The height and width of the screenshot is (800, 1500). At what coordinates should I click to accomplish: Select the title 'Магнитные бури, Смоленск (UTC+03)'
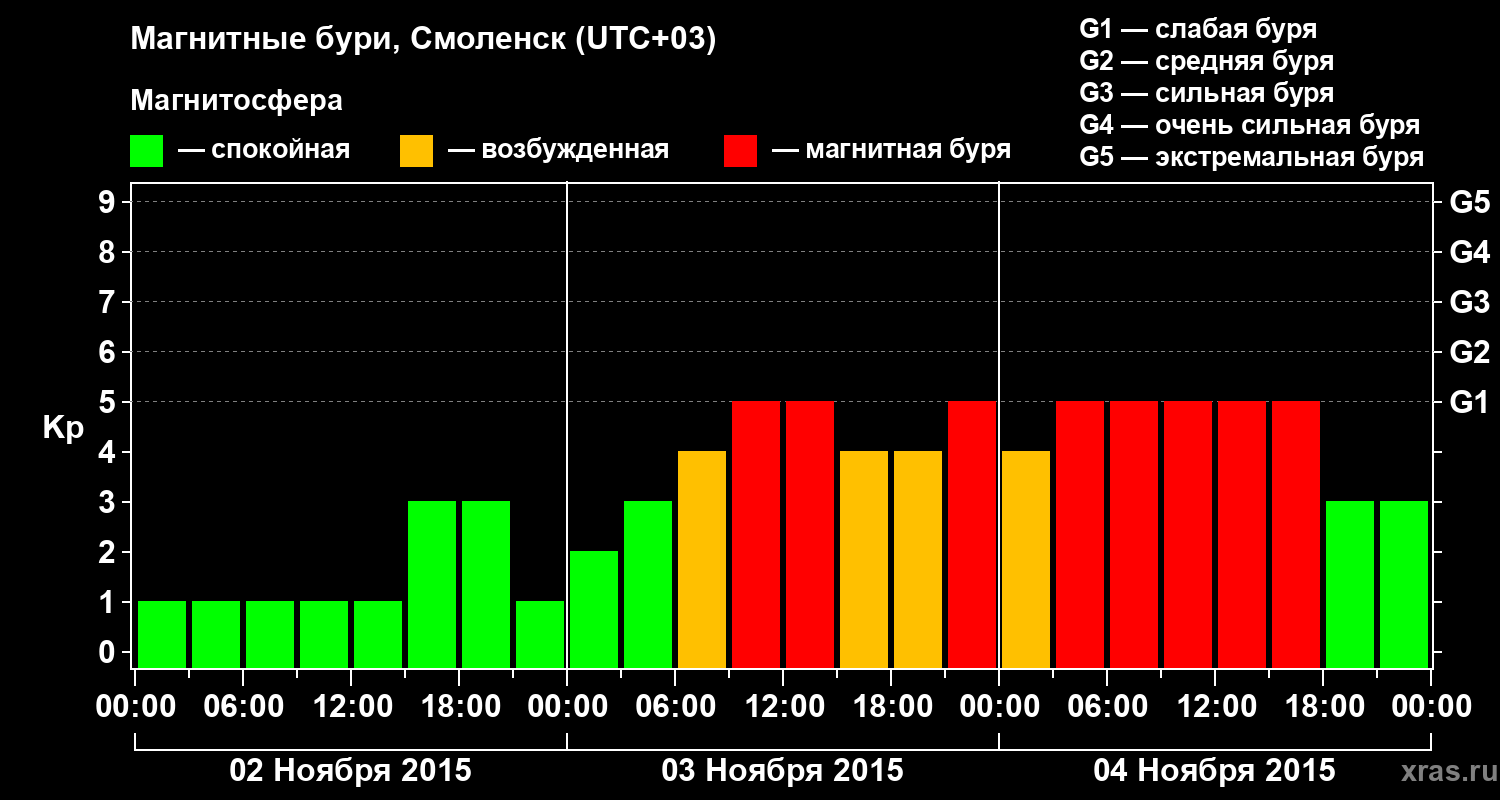(424, 40)
